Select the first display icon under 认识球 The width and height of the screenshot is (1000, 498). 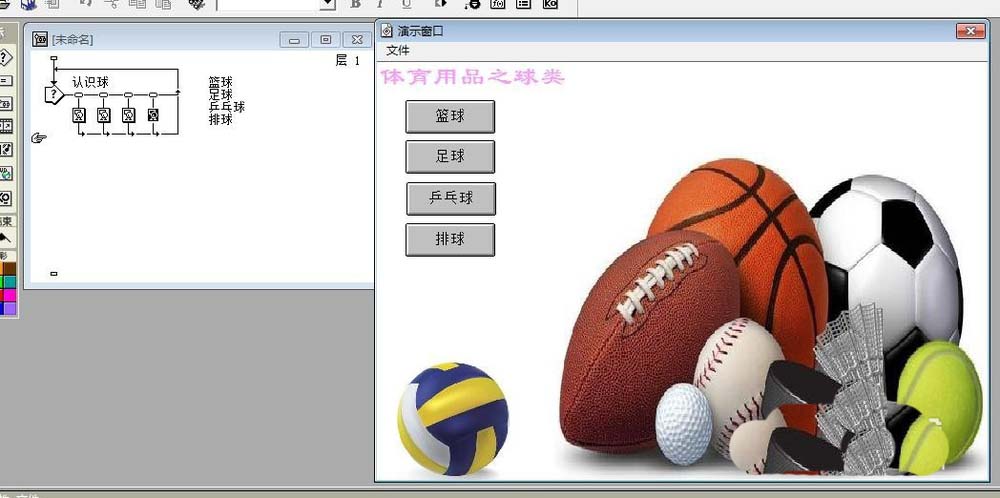(x=78, y=115)
